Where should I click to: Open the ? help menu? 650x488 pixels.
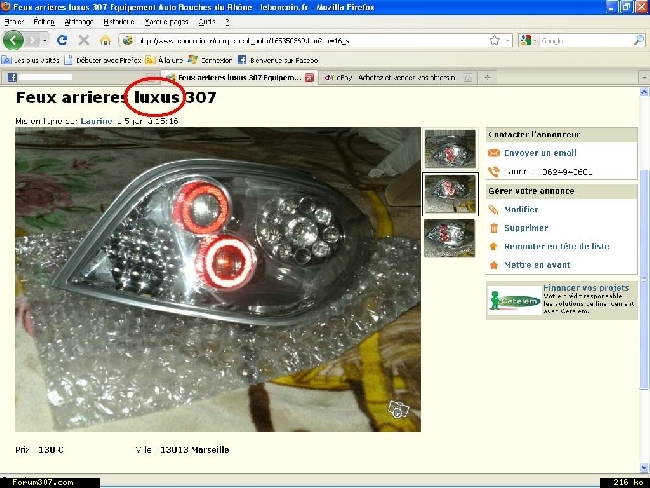pyautogui.click(x=227, y=22)
